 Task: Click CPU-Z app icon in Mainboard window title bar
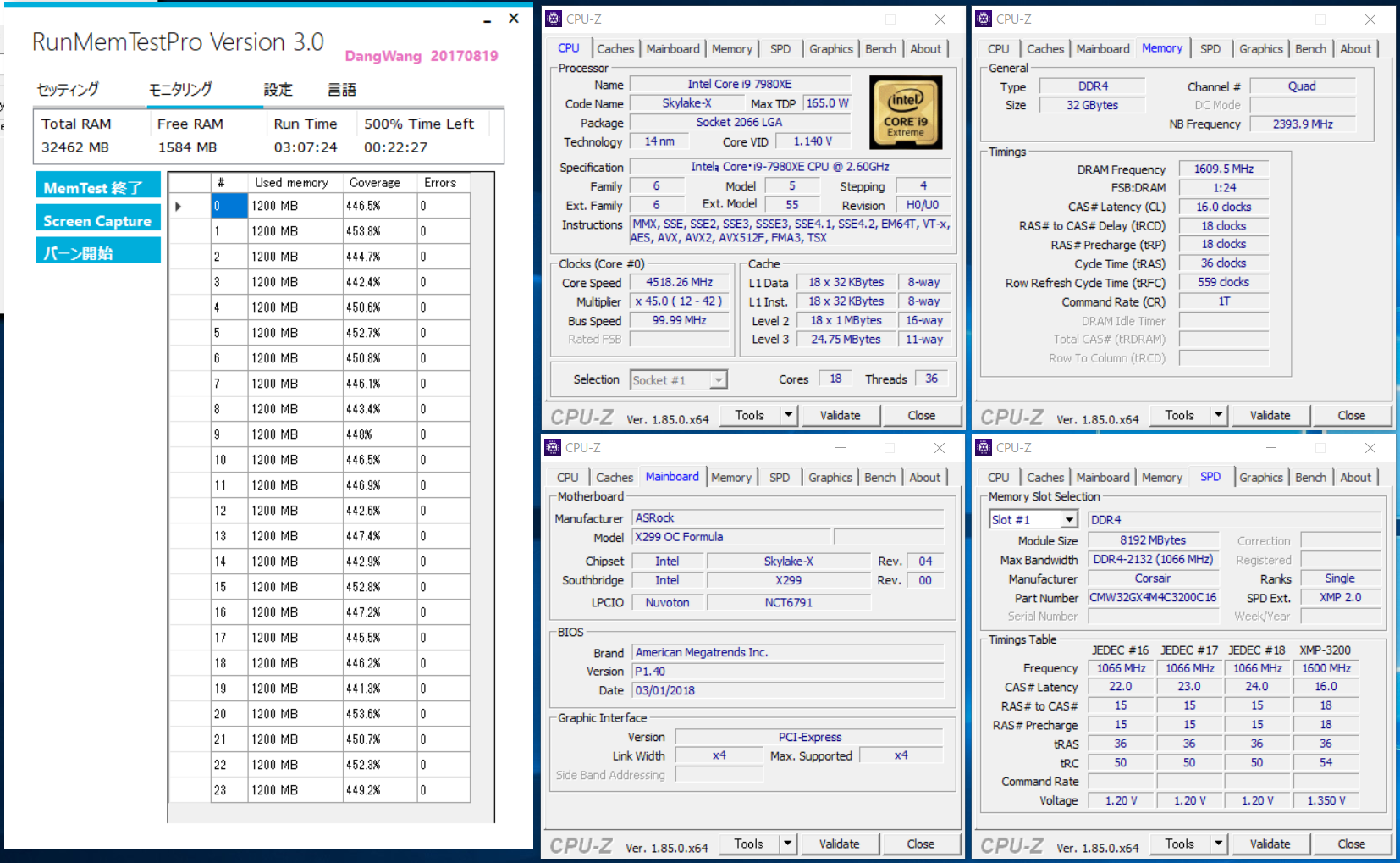tap(554, 447)
